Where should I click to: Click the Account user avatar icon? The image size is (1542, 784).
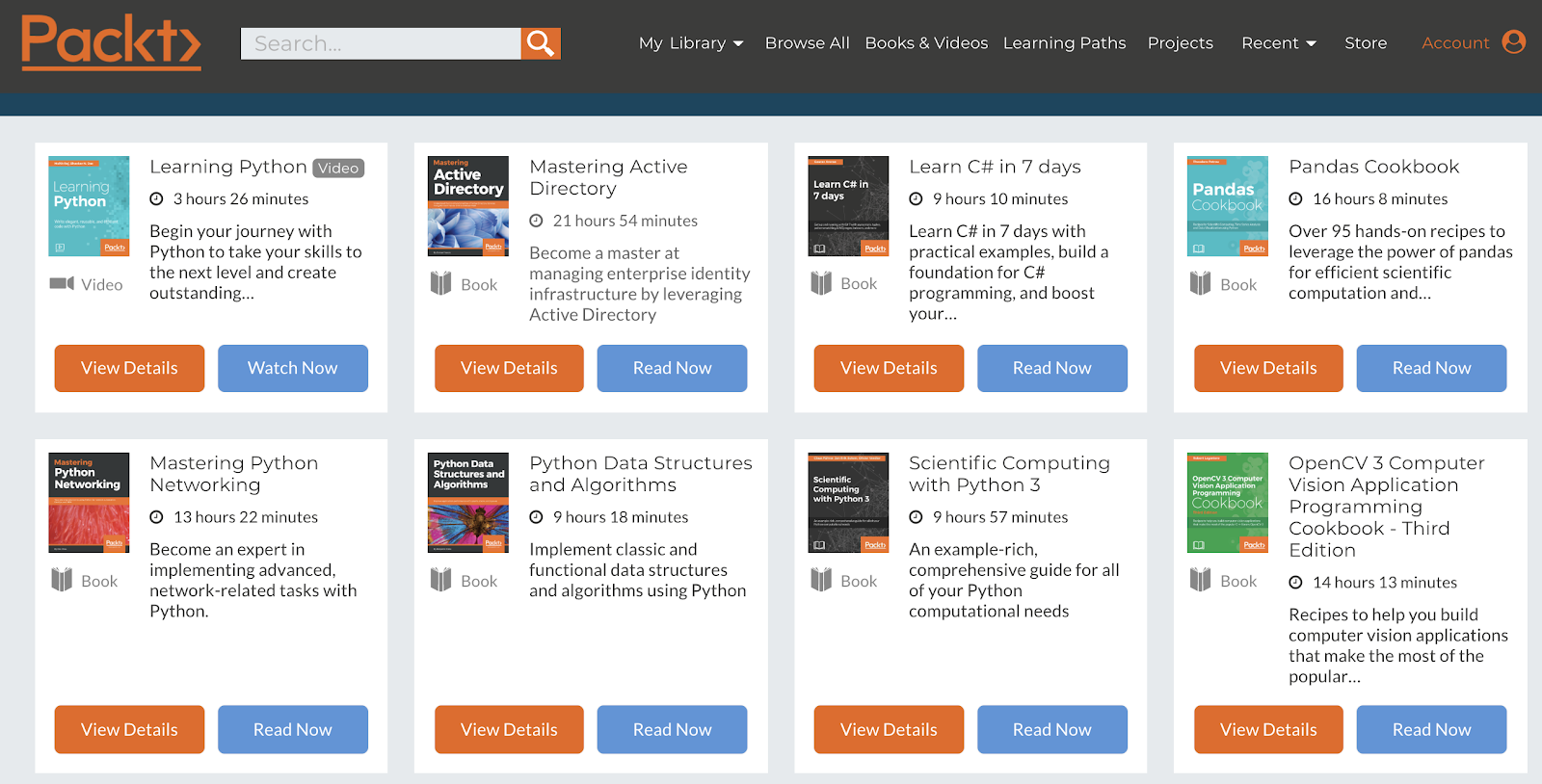(1514, 42)
